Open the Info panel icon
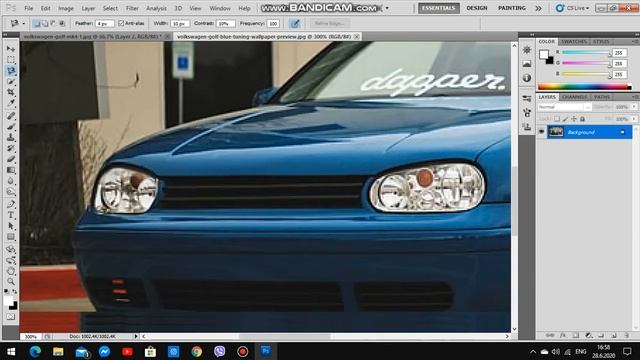 [x=527, y=78]
